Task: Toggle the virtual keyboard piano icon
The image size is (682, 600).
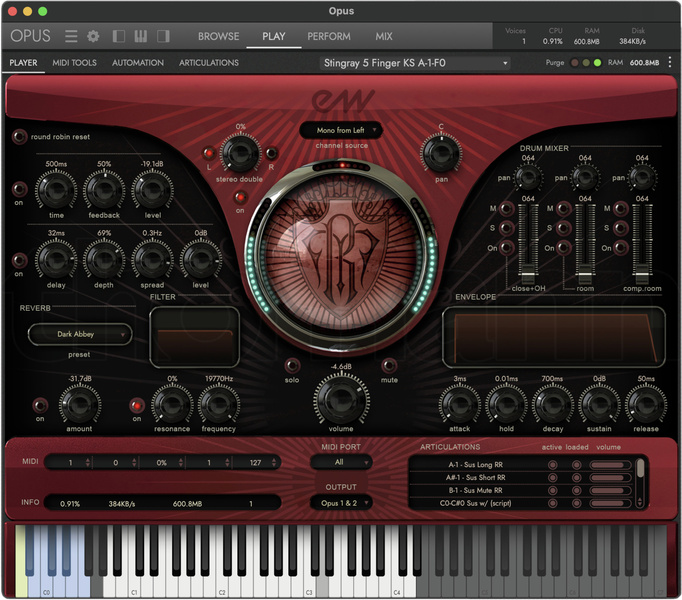Action: pos(140,36)
